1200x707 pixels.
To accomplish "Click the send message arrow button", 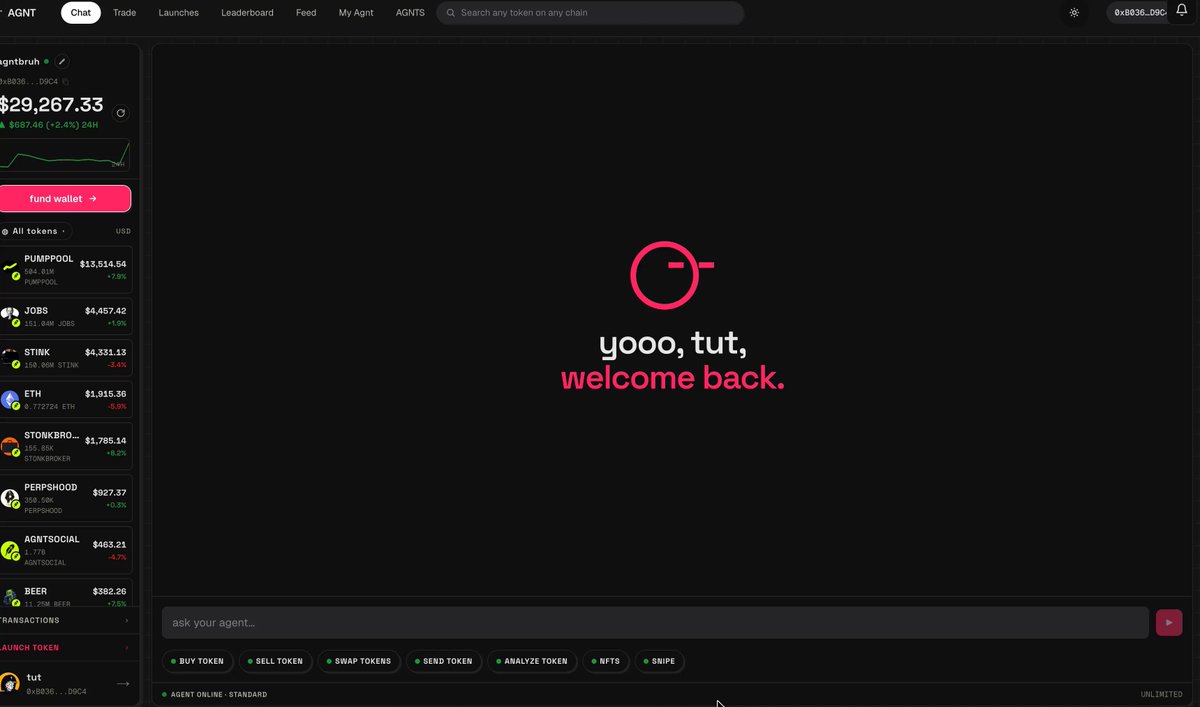I will [x=1169, y=622].
